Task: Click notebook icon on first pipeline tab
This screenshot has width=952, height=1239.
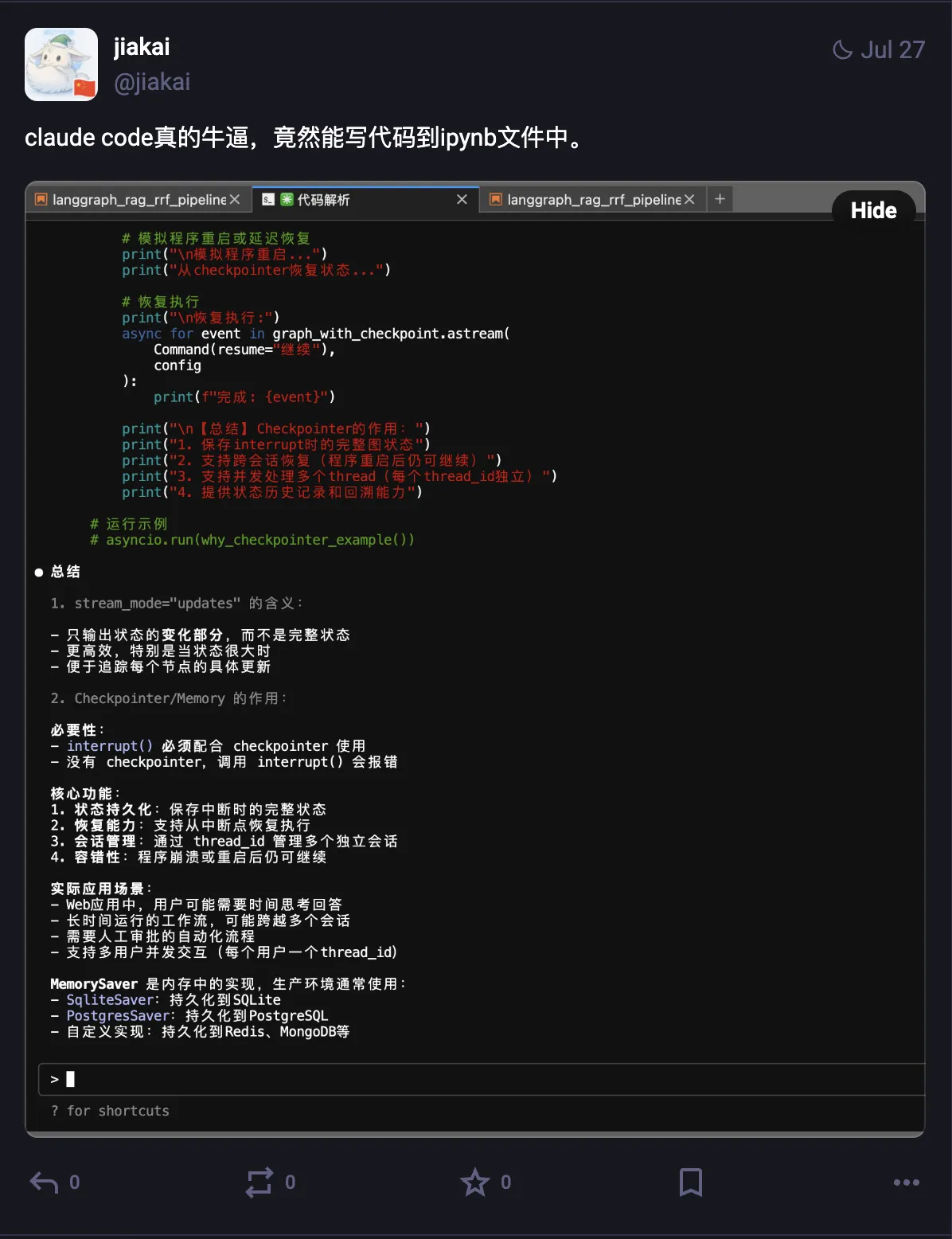Action: [x=41, y=200]
